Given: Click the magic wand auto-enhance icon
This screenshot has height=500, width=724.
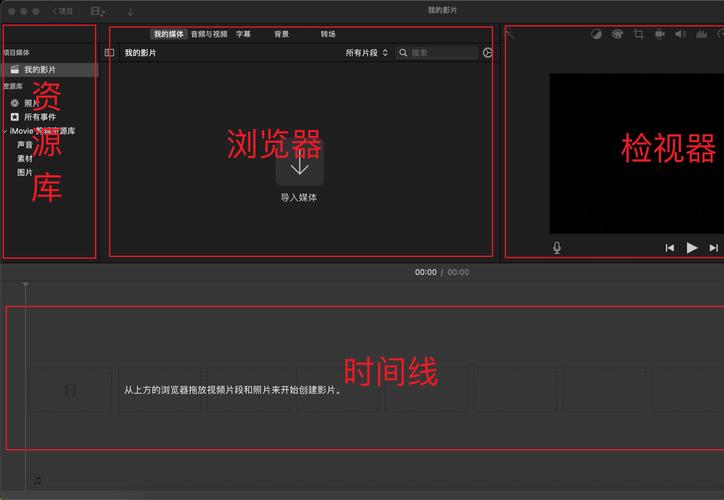Looking at the screenshot, I should (x=509, y=34).
